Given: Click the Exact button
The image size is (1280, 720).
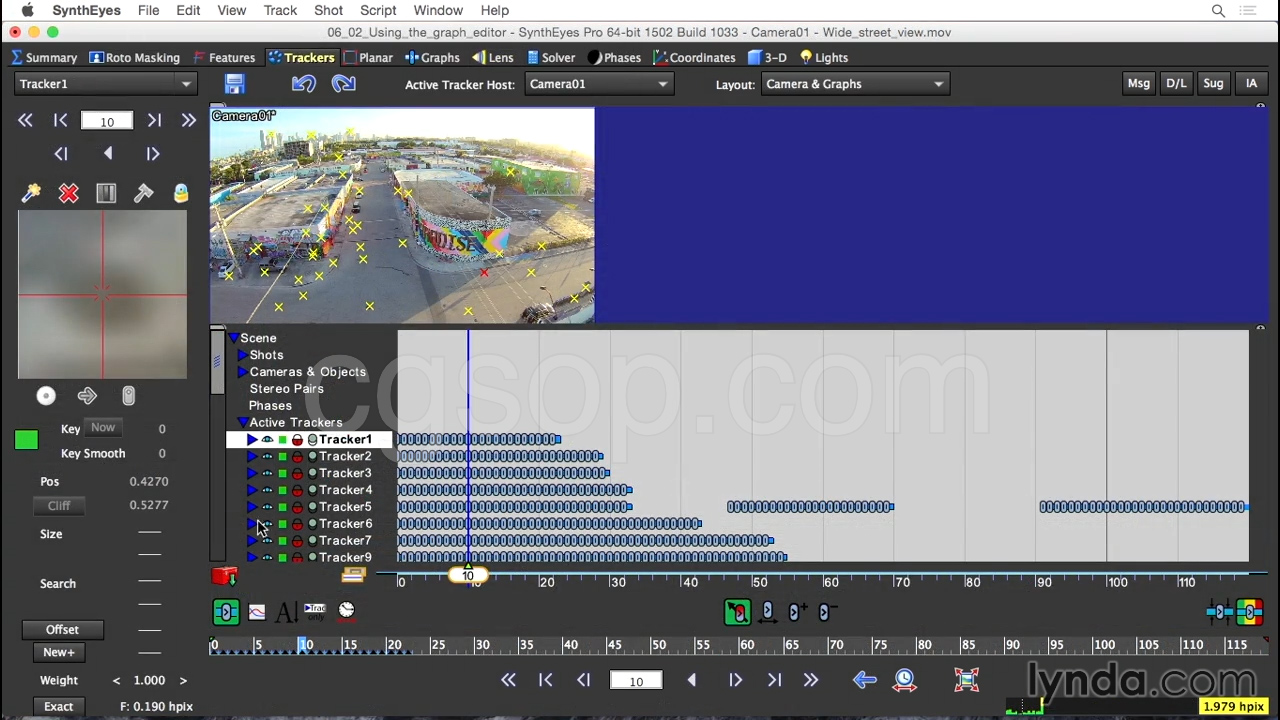Looking at the screenshot, I should coord(59,707).
